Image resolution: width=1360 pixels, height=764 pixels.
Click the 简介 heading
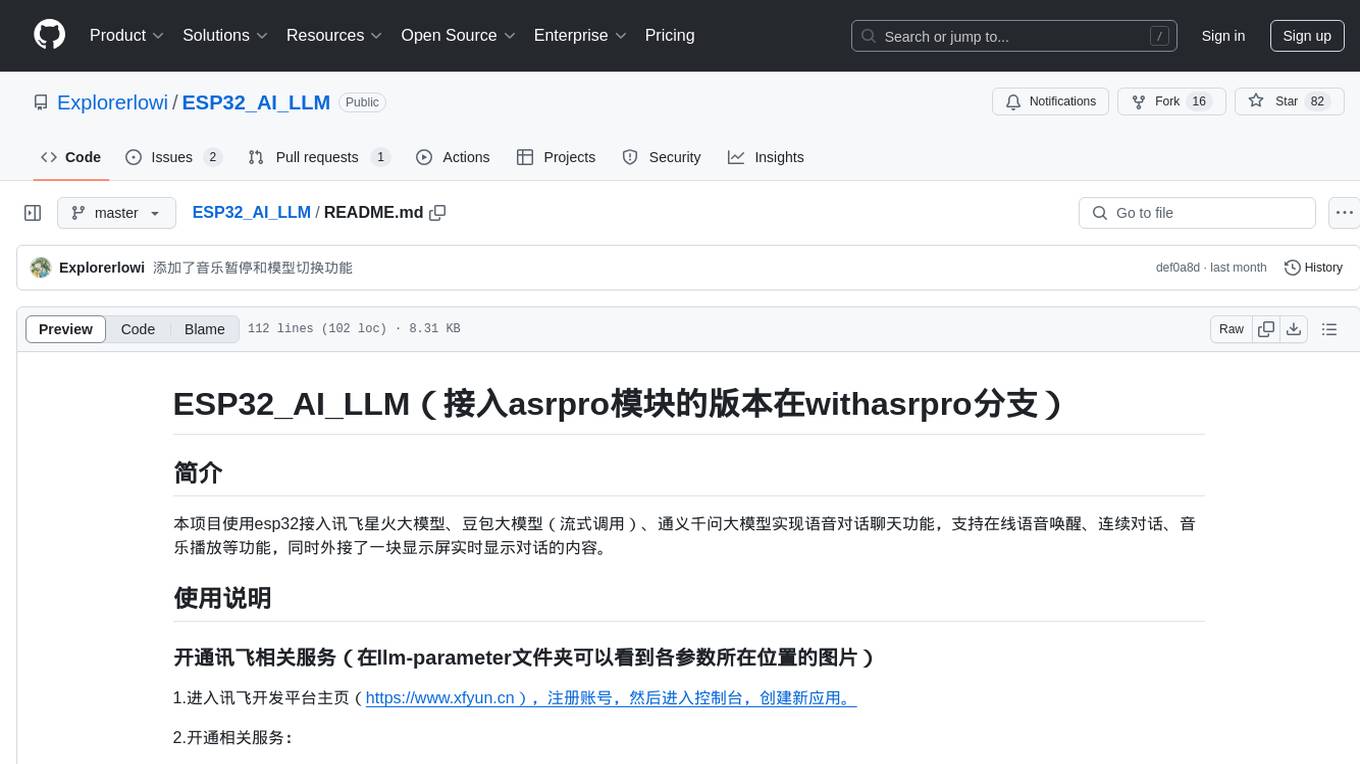[198, 473]
